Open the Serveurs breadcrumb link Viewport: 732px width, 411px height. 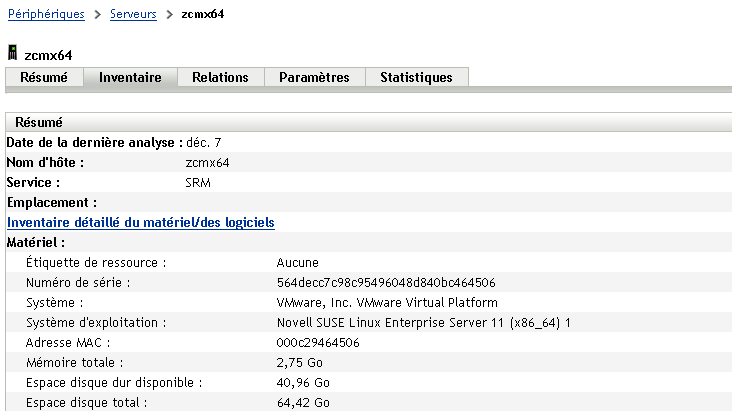click(x=140, y=15)
